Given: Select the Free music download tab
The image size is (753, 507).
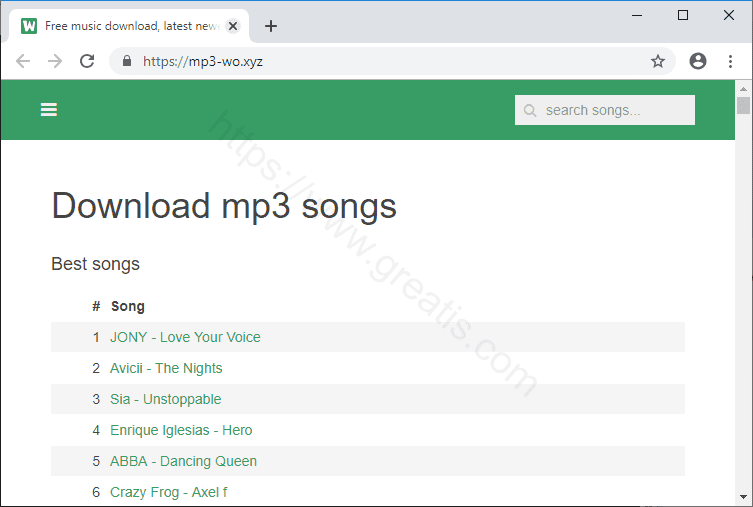Looking at the screenshot, I should click(129, 26).
